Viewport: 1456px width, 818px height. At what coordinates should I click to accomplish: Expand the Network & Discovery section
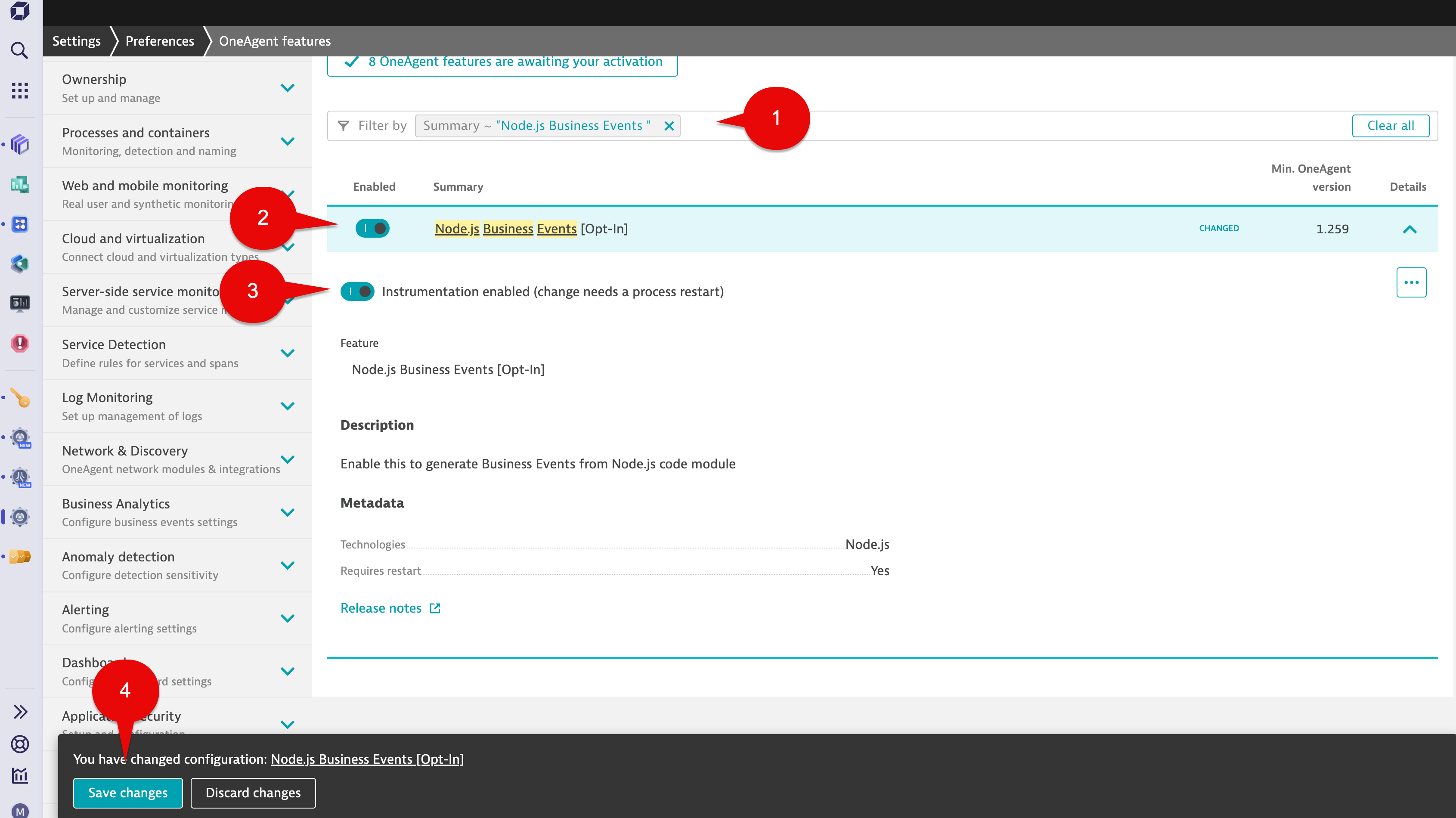[x=288, y=459]
